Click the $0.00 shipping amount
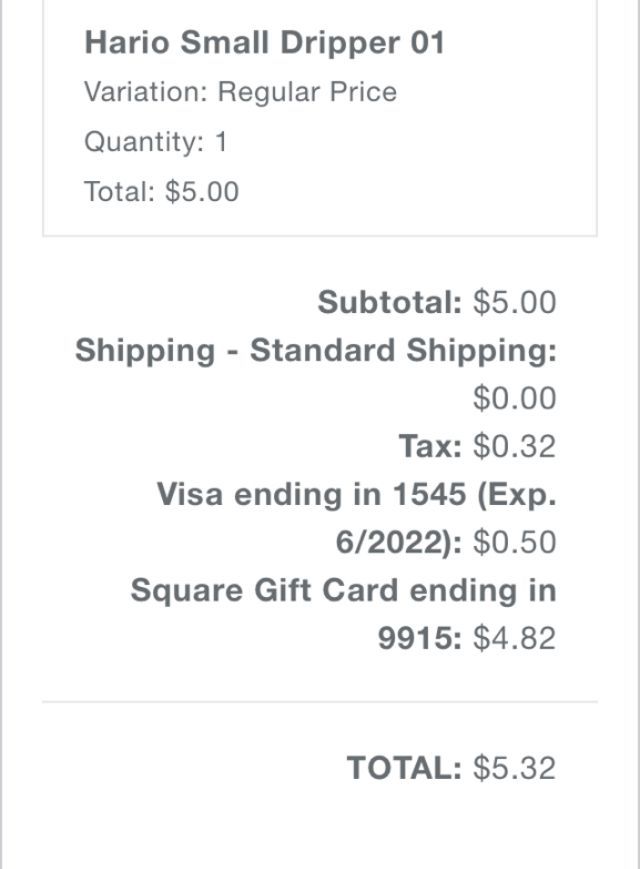Viewport: 640px width, 869px height. (514, 399)
